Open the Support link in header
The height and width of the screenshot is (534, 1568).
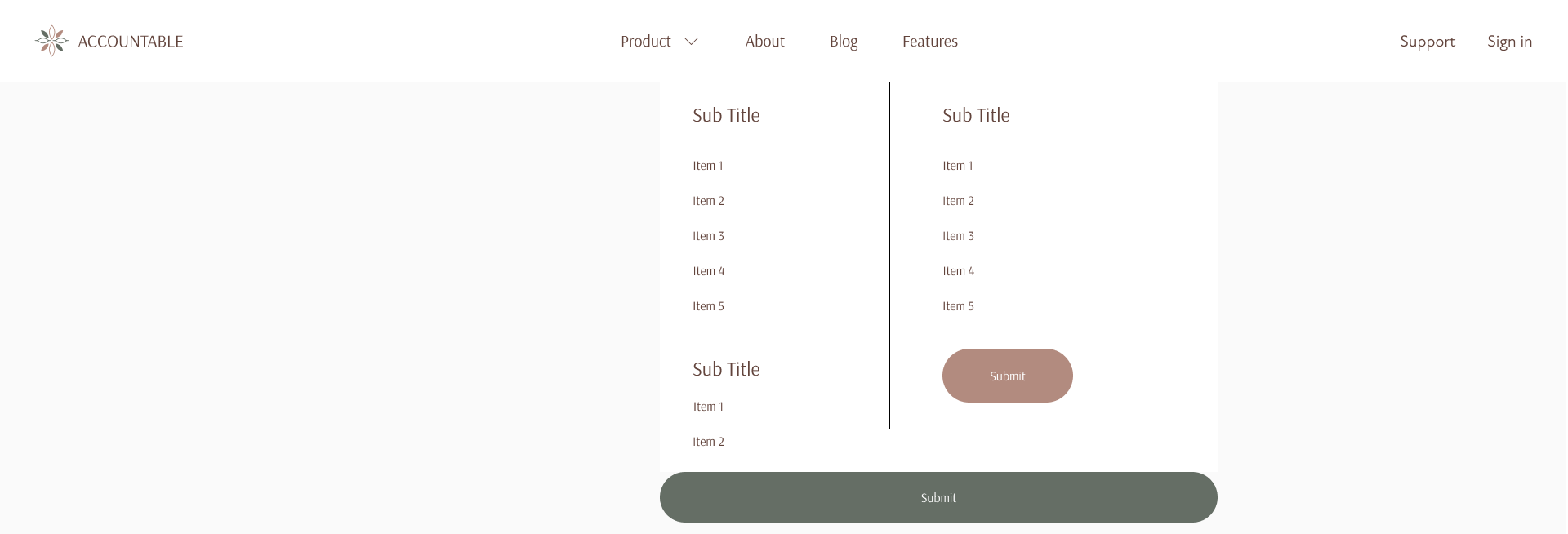[1427, 42]
